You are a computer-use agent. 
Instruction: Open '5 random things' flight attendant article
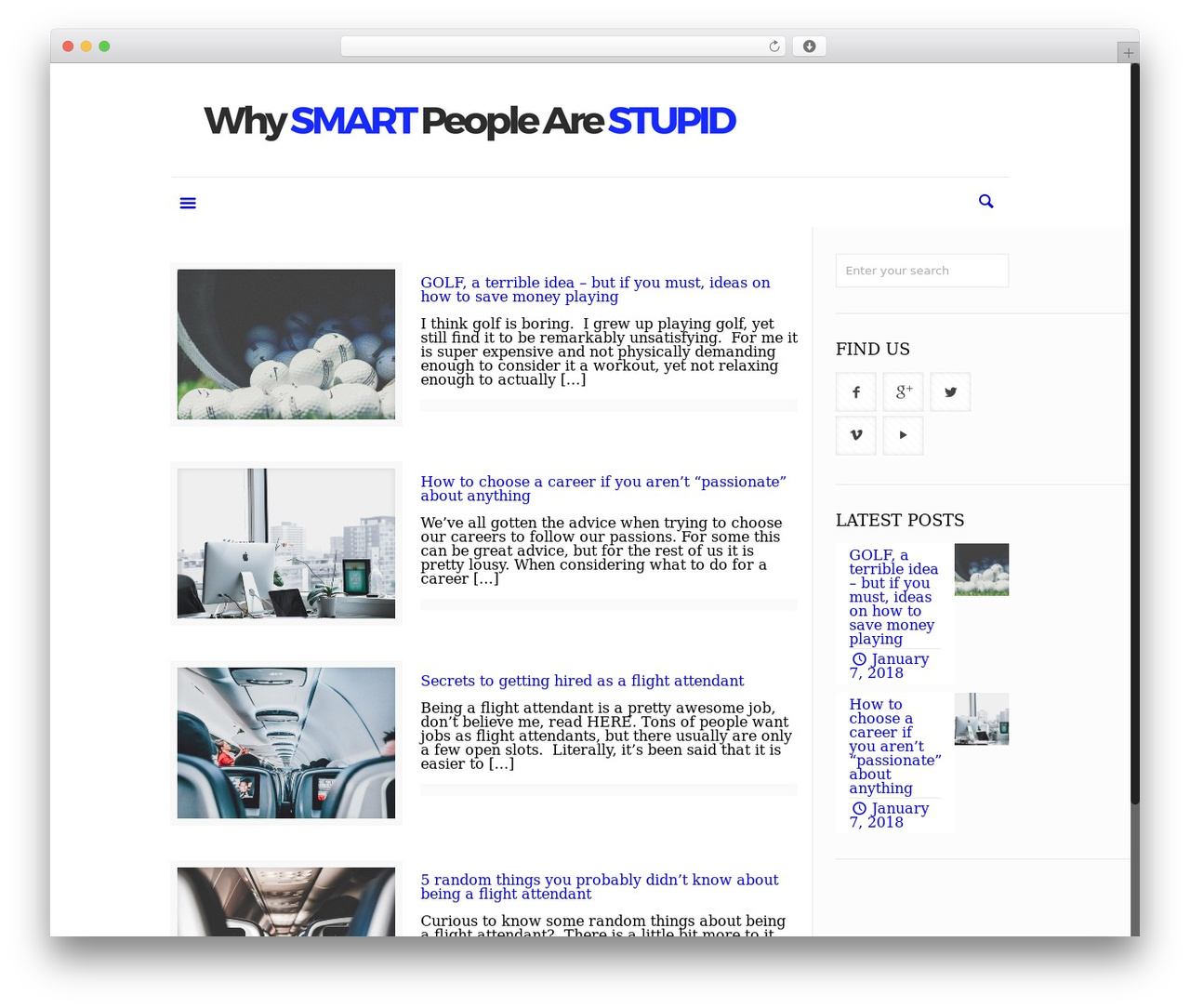pos(599,886)
